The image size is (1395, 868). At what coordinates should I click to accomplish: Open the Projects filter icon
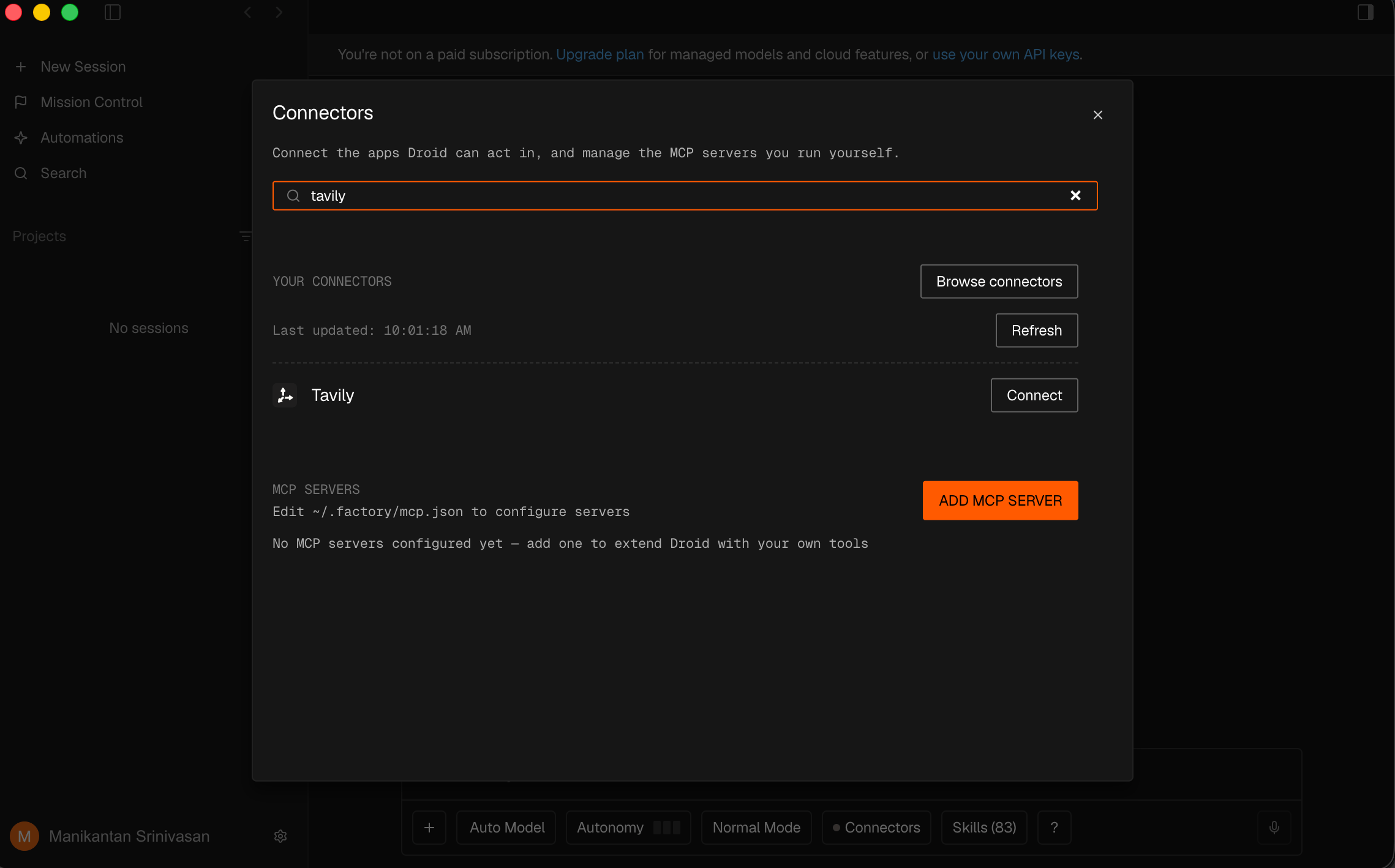pyautogui.click(x=245, y=236)
